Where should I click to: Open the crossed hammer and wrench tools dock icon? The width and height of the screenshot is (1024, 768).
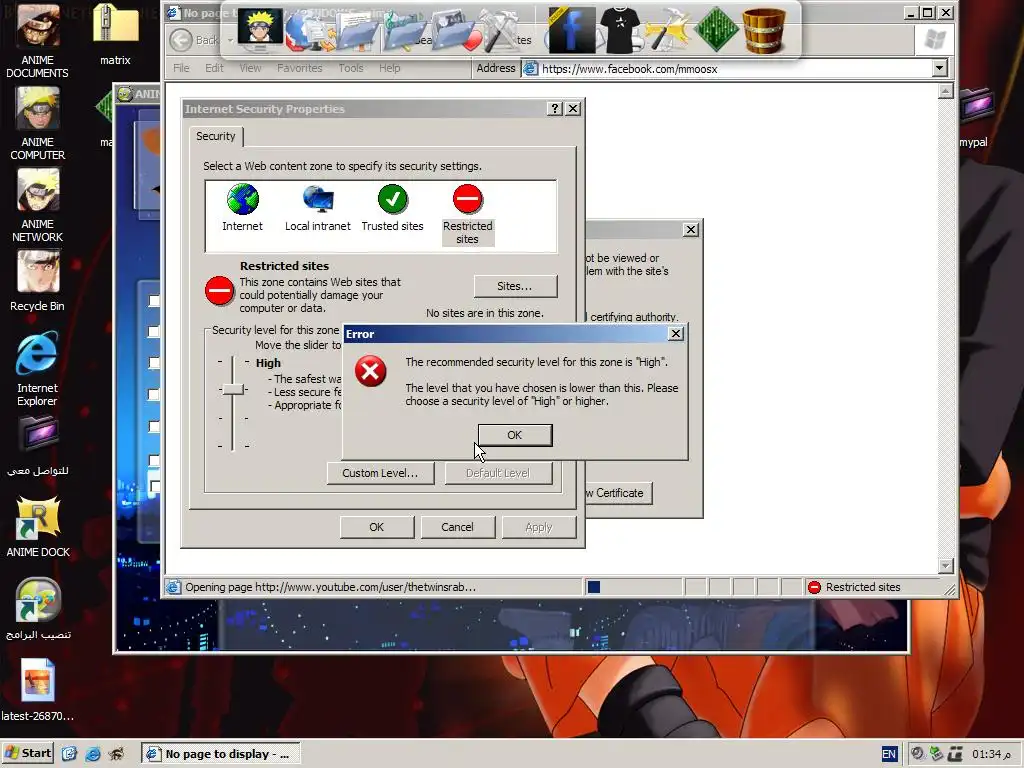click(503, 30)
